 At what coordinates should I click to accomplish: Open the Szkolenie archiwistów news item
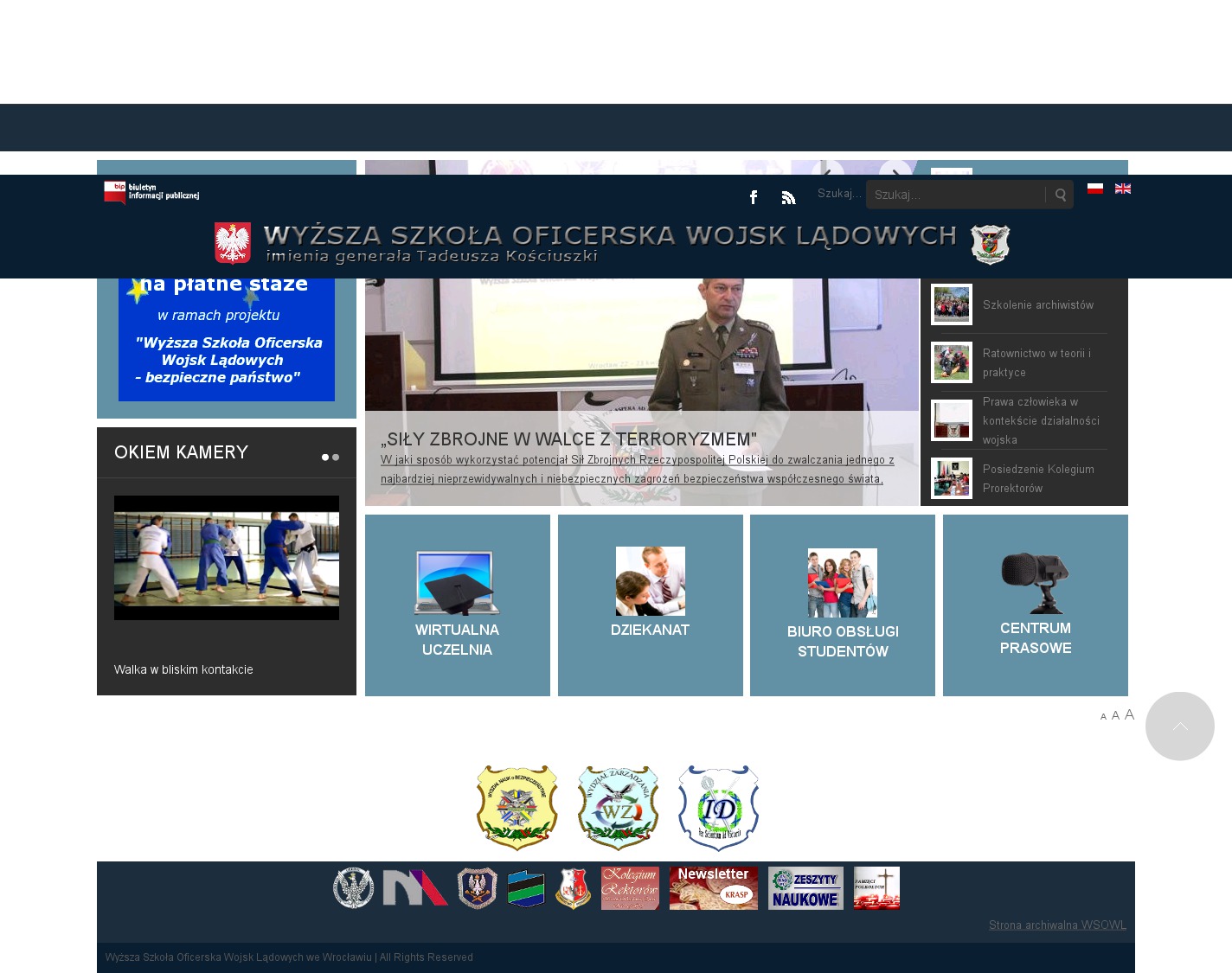coord(1037,305)
